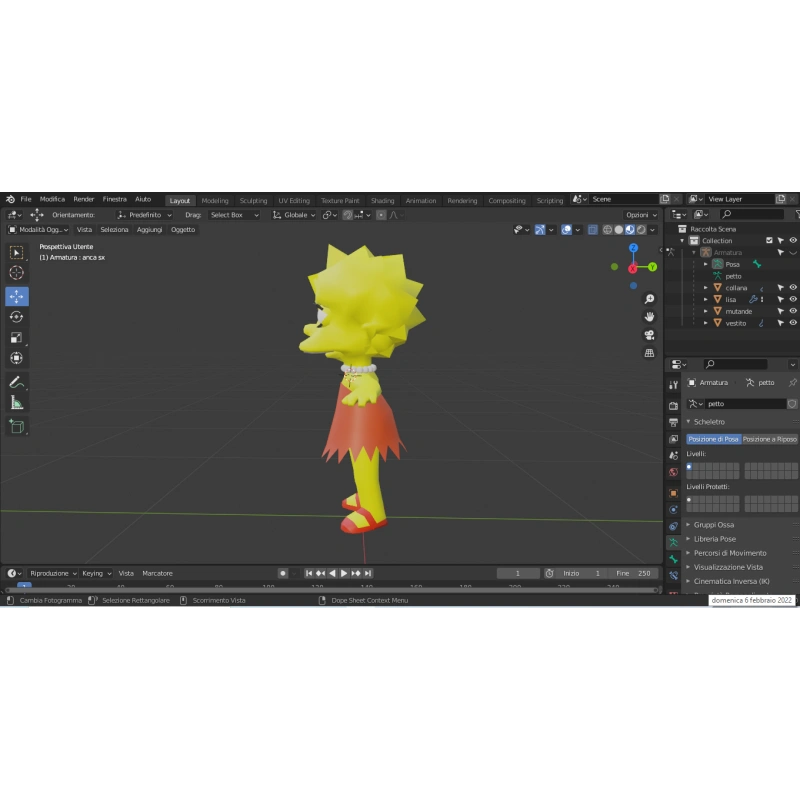800x800 pixels.
Task: Toggle Collection exclude checkbox in outliner
Action: coord(769,240)
